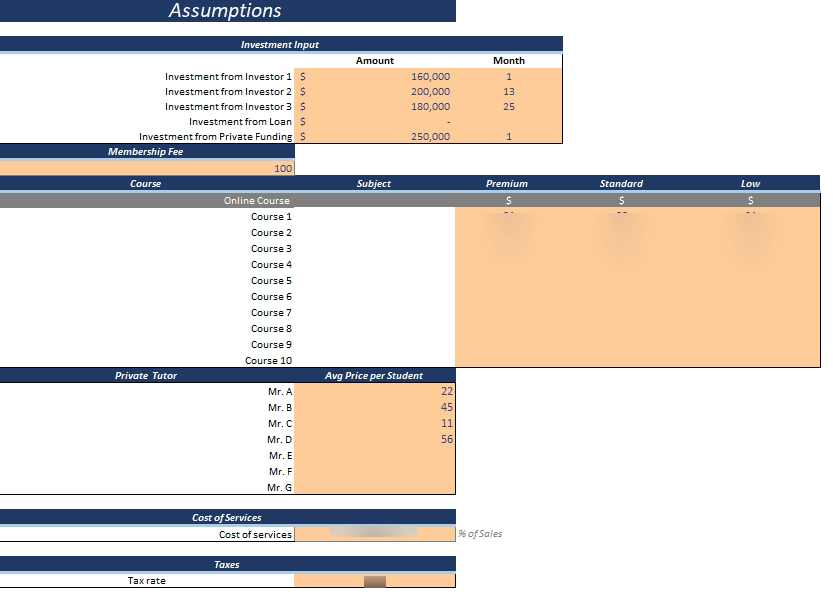Select the Course 7 row label

[271, 312]
